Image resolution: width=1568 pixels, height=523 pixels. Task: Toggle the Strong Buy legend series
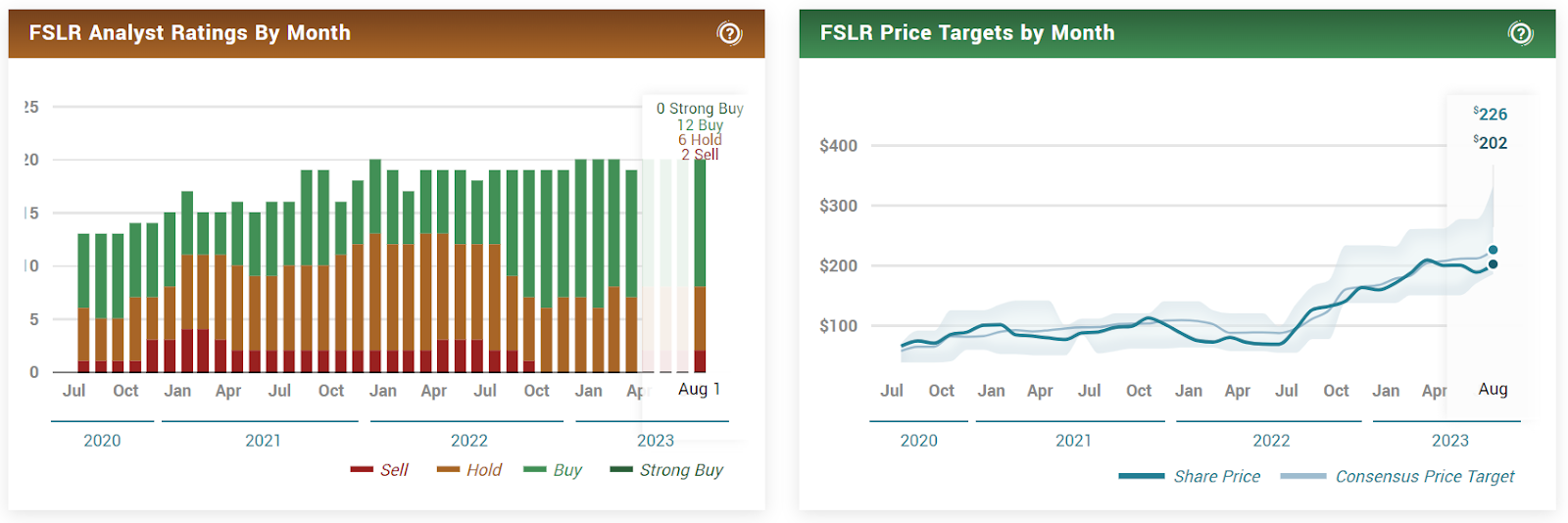[666, 470]
